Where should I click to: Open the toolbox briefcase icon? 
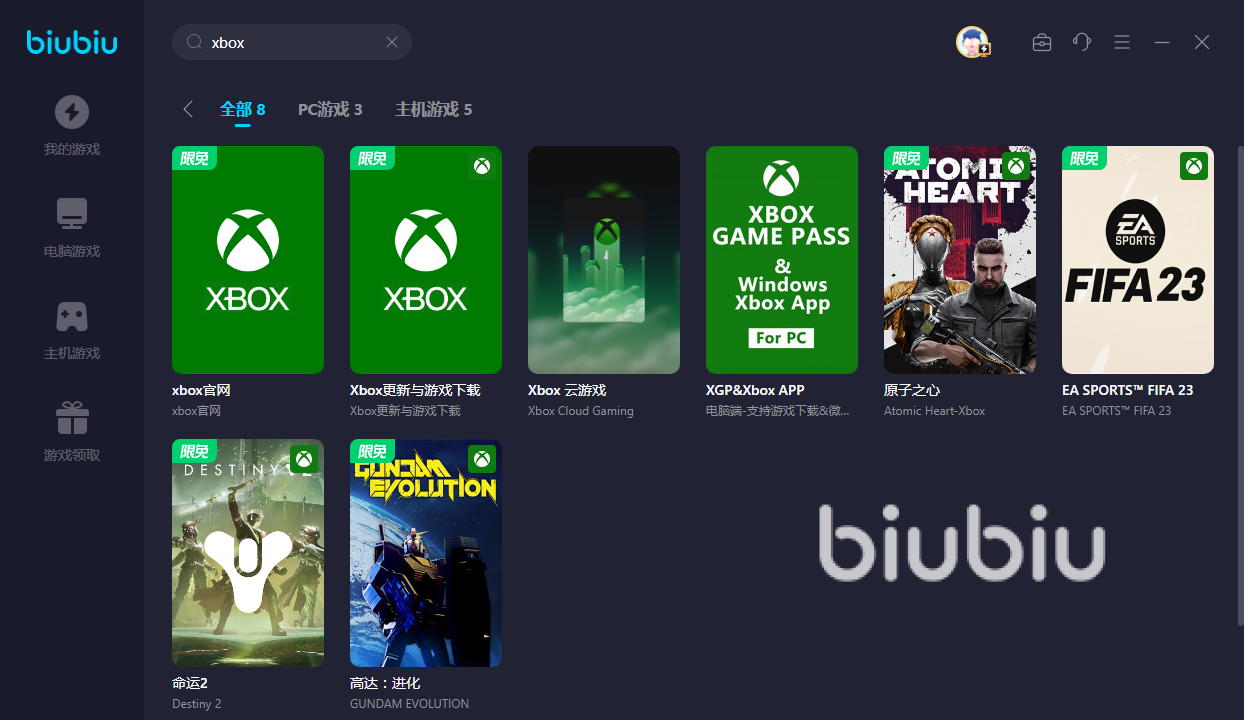pyautogui.click(x=1042, y=42)
